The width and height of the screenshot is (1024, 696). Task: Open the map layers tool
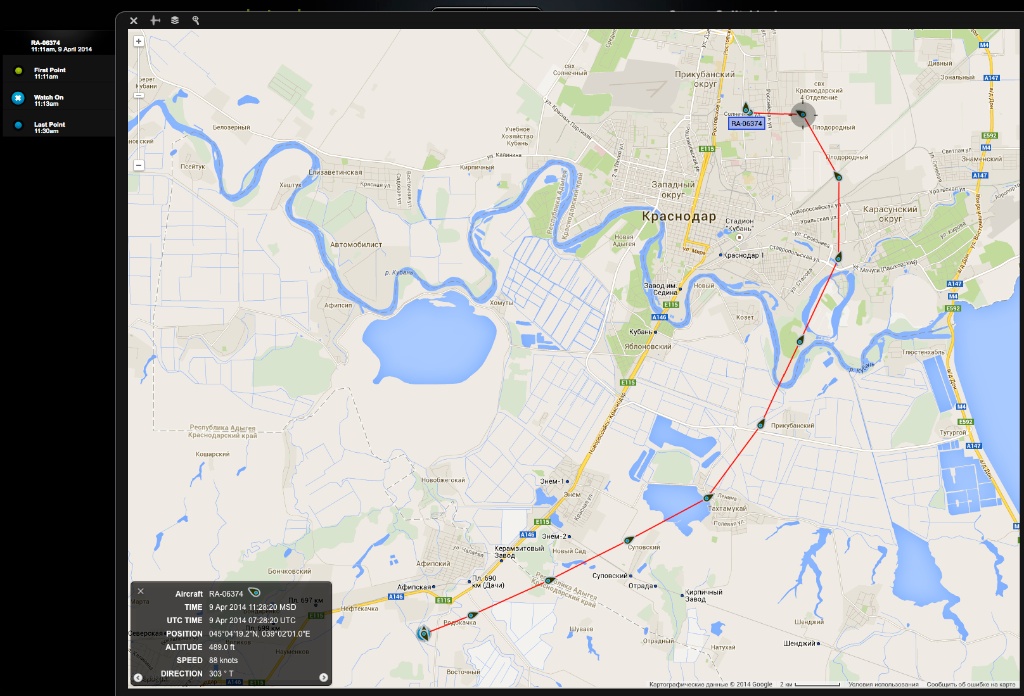pyautogui.click(x=175, y=20)
